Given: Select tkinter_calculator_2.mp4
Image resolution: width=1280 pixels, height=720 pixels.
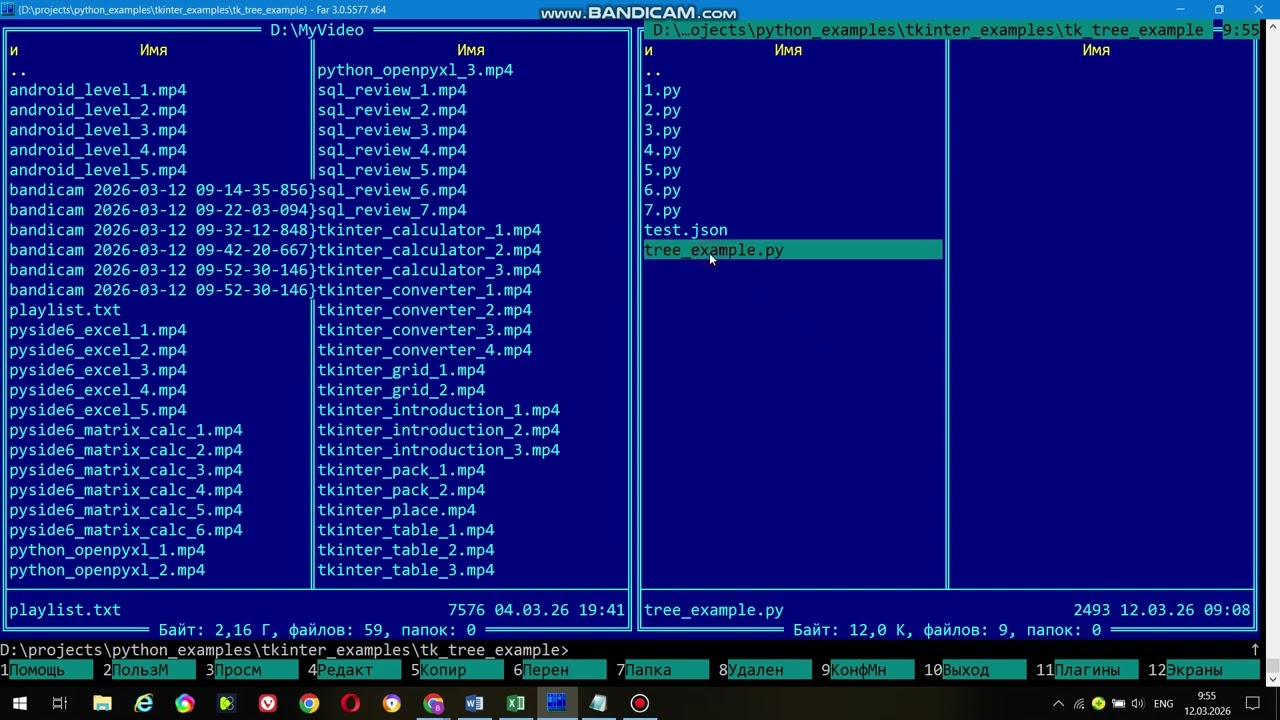Looking at the screenshot, I should (429, 250).
